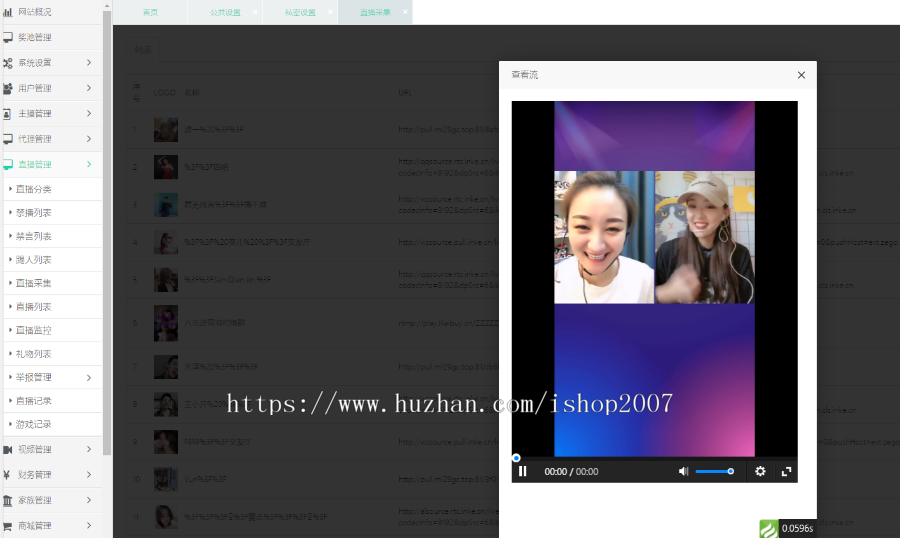Image resolution: width=900 pixels, height=538 pixels.
Task: Adjust the video volume slider
Action: (714, 471)
